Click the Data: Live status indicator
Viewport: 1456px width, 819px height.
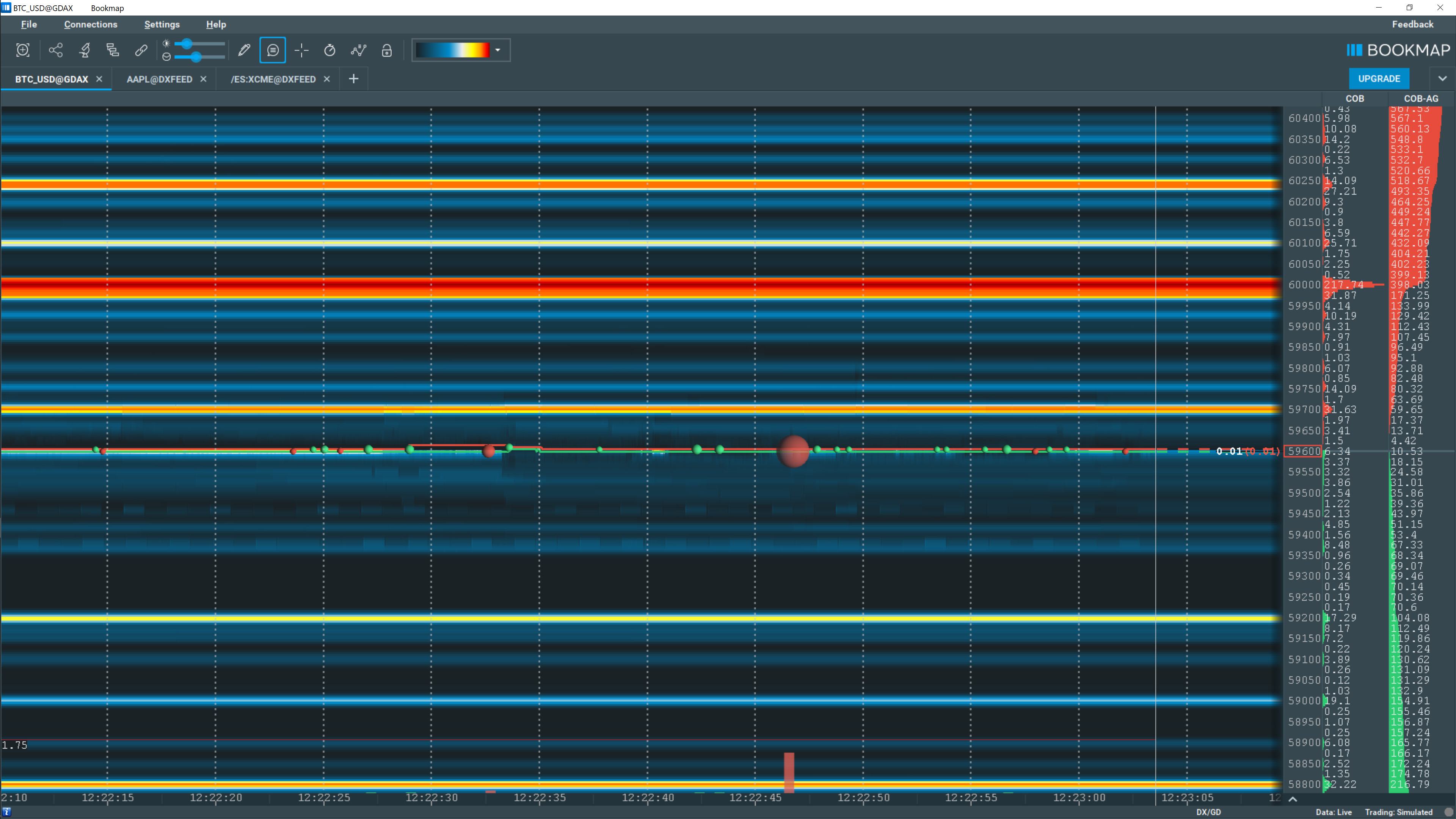coord(1334,812)
